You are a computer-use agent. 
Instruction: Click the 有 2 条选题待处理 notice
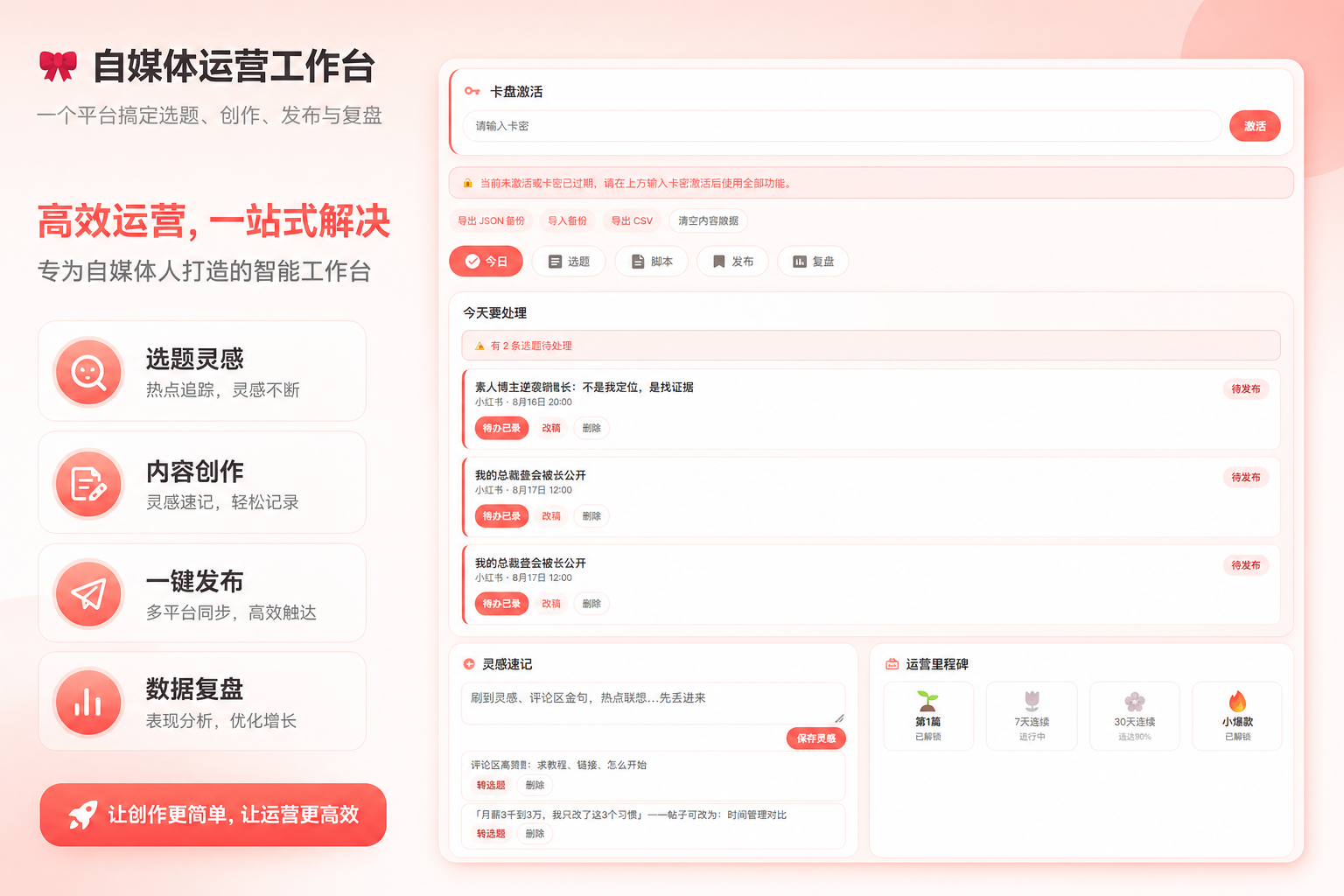click(871, 346)
